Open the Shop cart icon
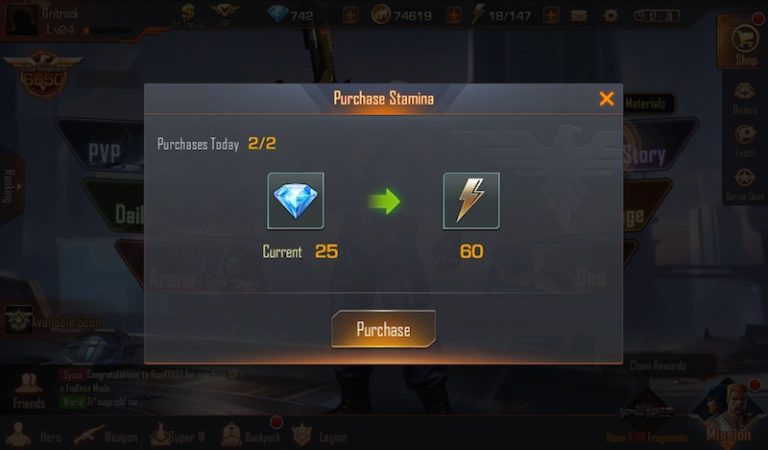The width and height of the screenshot is (768, 450). pyautogui.click(x=745, y=43)
